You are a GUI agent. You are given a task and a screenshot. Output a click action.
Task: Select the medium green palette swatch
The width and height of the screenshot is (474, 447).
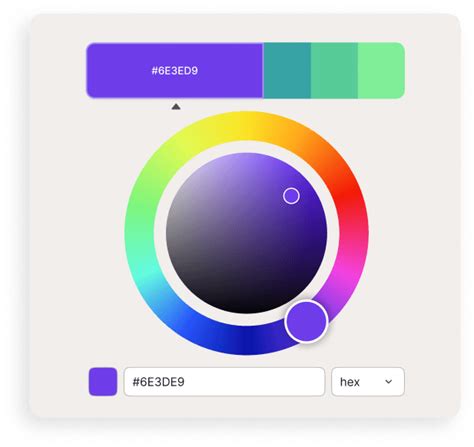[x=334, y=70]
